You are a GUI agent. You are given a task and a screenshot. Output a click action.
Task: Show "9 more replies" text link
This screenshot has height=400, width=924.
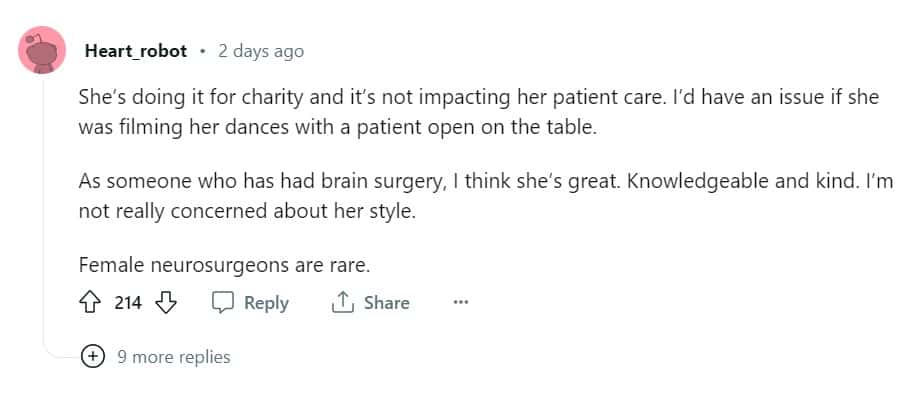click(x=173, y=357)
